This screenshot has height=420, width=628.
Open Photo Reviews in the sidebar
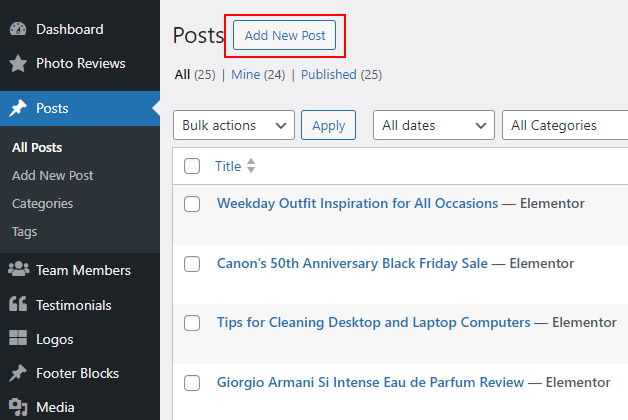coord(81,63)
